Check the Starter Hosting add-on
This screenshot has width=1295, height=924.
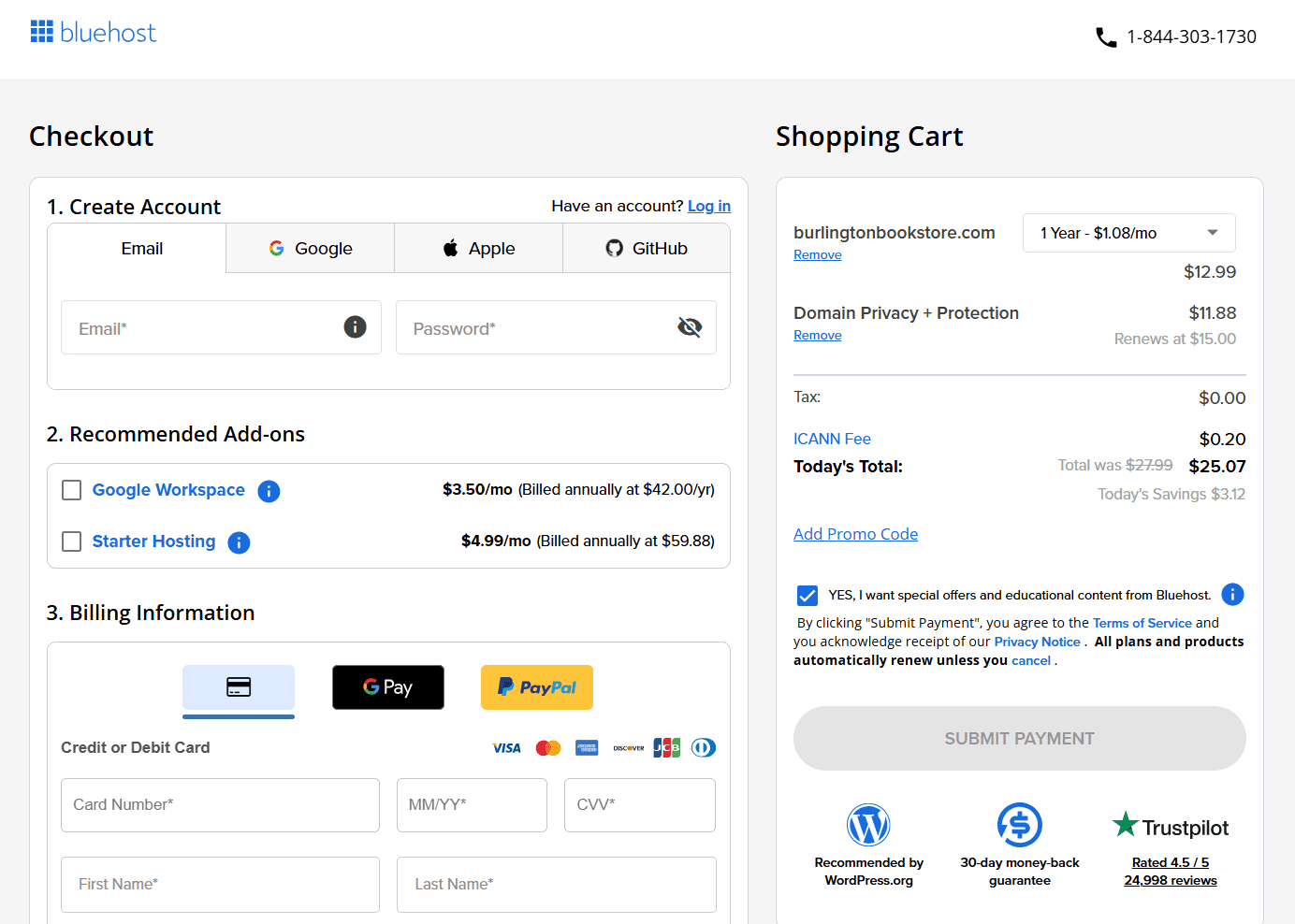tap(71, 541)
